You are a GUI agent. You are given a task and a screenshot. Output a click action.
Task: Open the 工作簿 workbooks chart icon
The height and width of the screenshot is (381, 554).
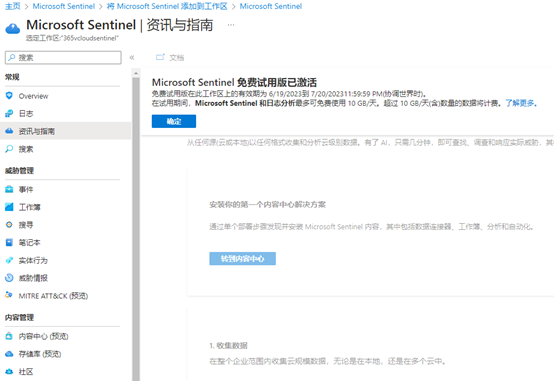point(9,207)
